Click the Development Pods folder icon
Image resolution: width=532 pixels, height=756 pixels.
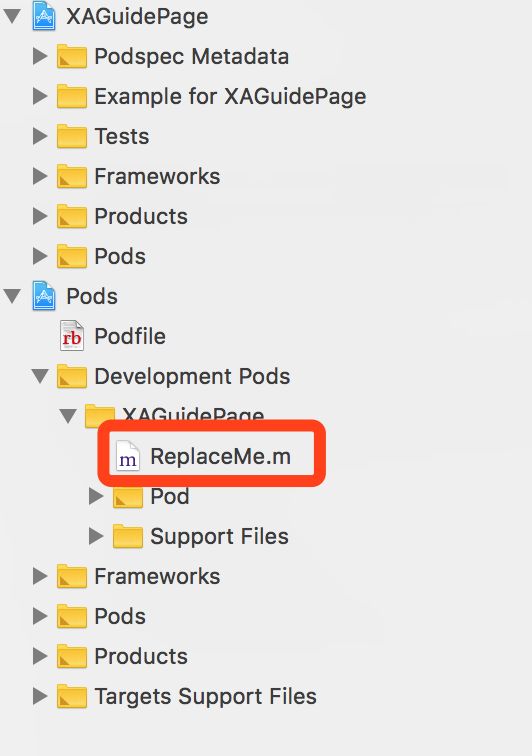point(72,376)
